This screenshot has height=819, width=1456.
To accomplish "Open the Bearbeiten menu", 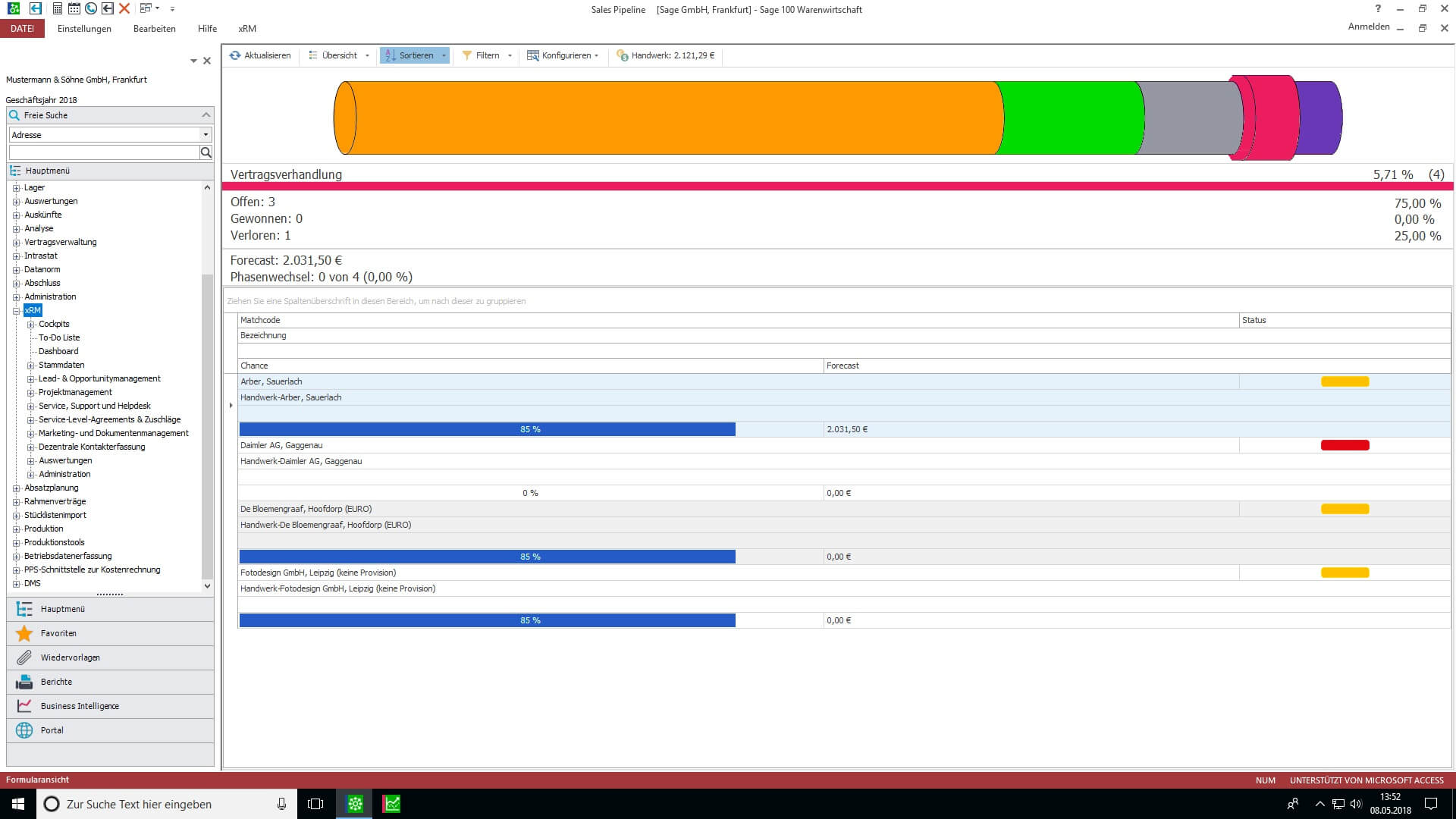I will tap(155, 28).
